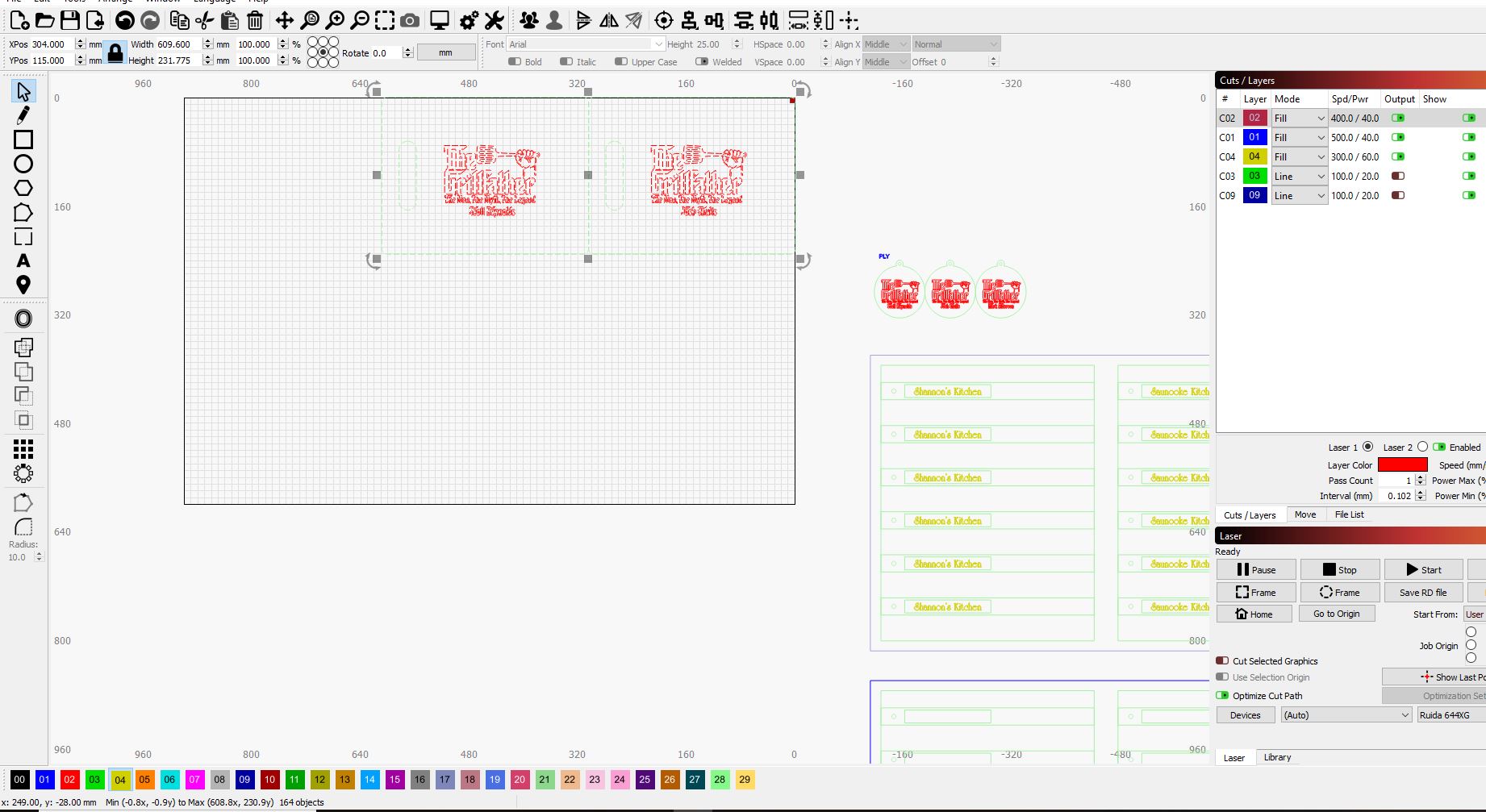The height and width of the screenshot is (812, 1486).
Task: Align centers target icon
Action: (x=663, y=20)
